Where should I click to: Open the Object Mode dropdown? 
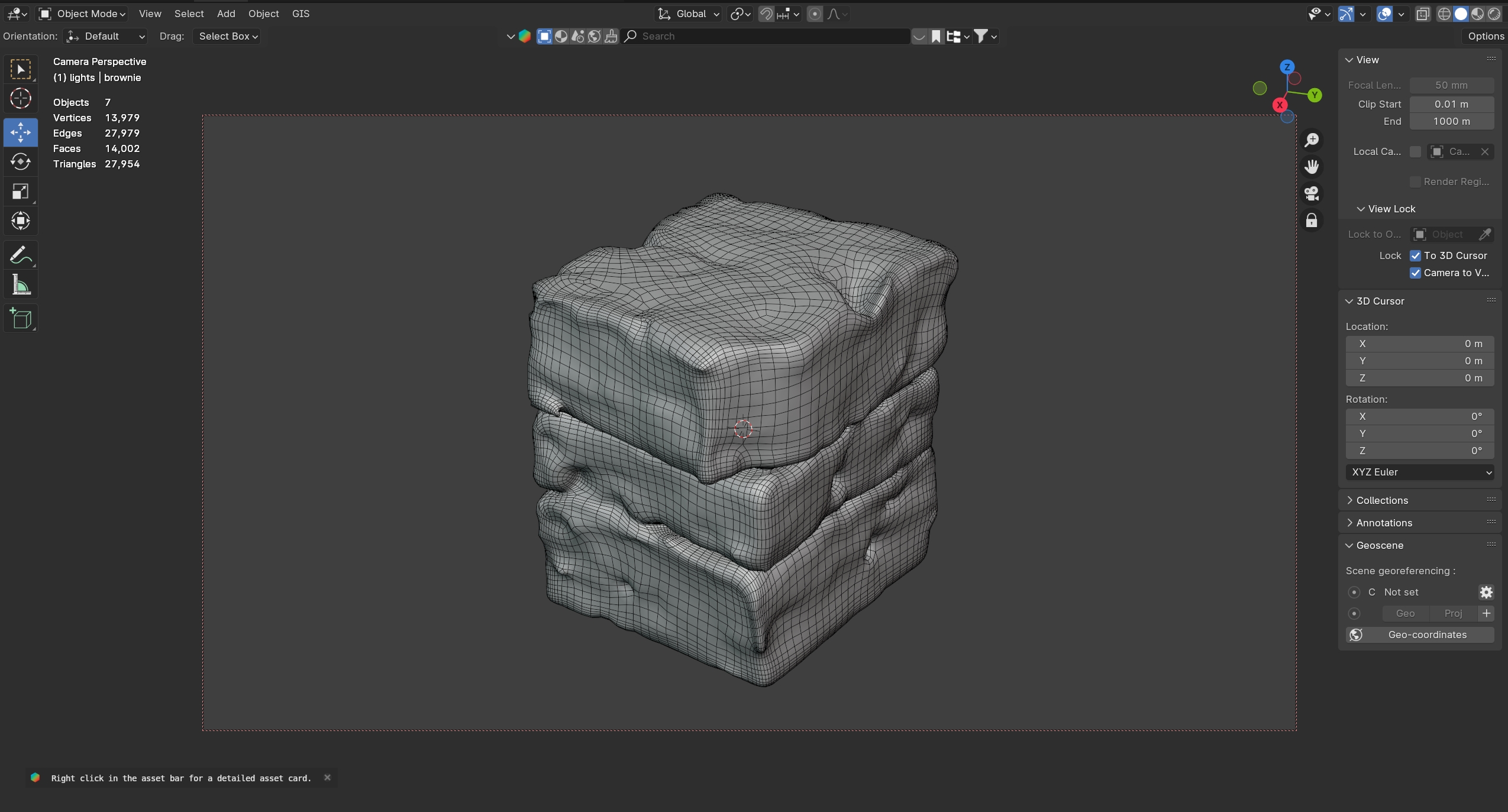coord(83,14)
